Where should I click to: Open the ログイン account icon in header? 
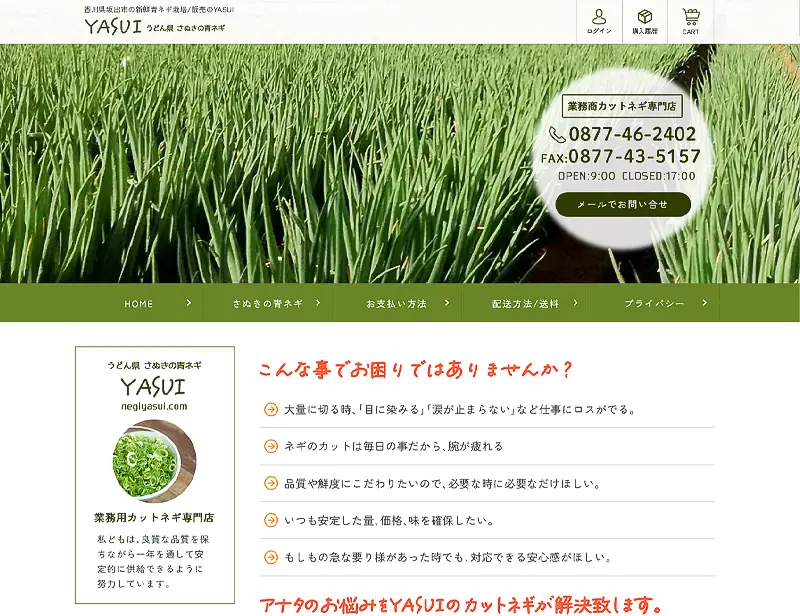(601, 19)
